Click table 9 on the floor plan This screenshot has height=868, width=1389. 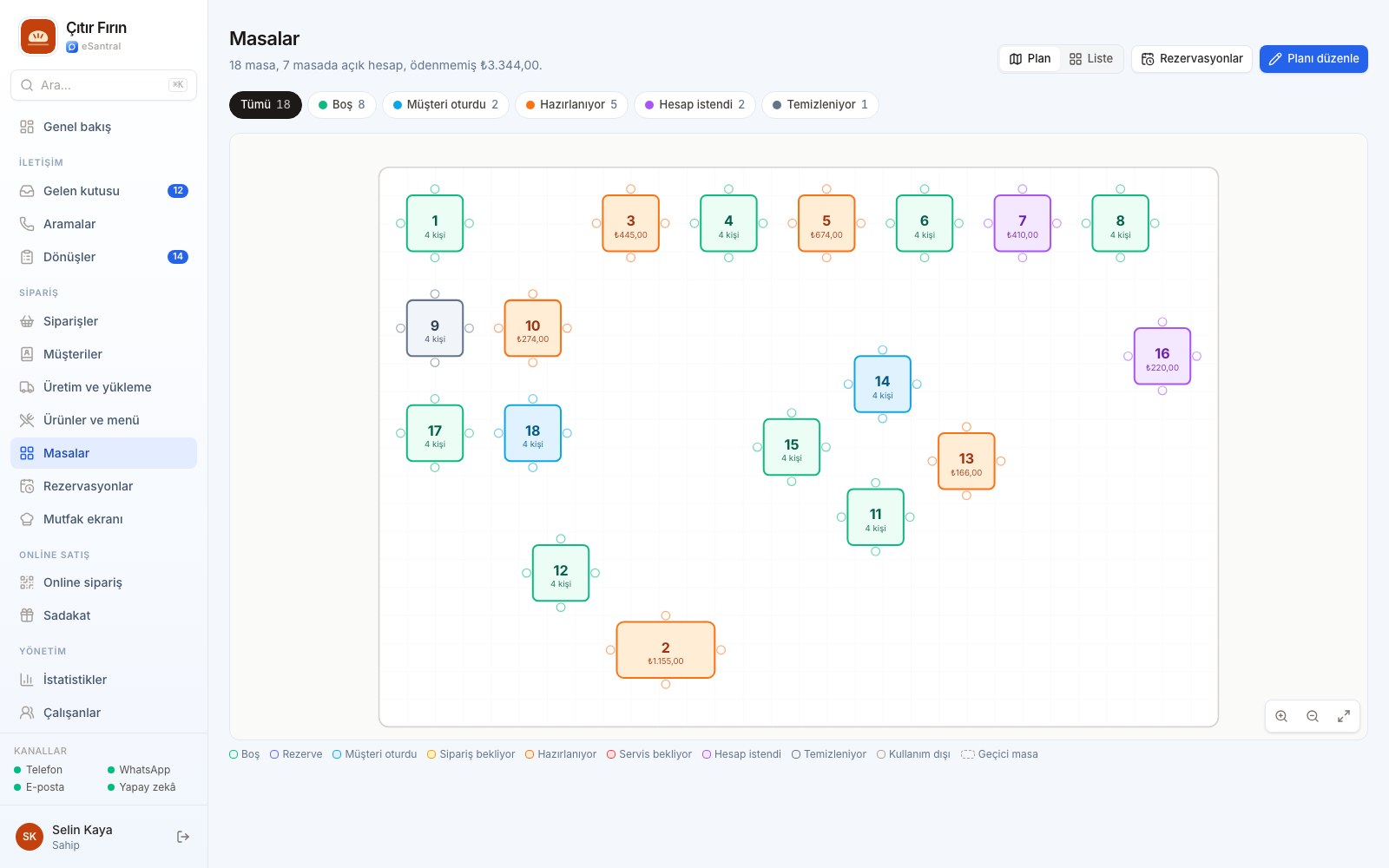click(x=435, y=328)
